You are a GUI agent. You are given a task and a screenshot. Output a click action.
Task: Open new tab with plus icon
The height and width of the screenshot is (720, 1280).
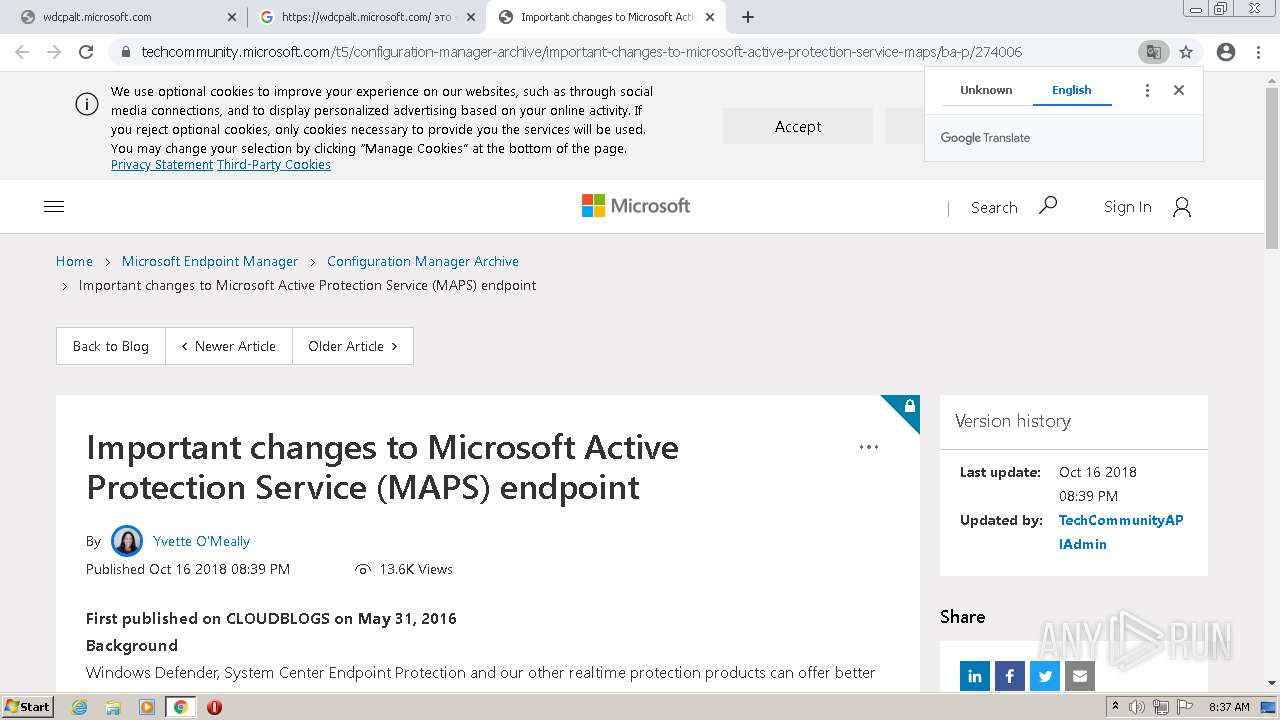coord(748,17)
